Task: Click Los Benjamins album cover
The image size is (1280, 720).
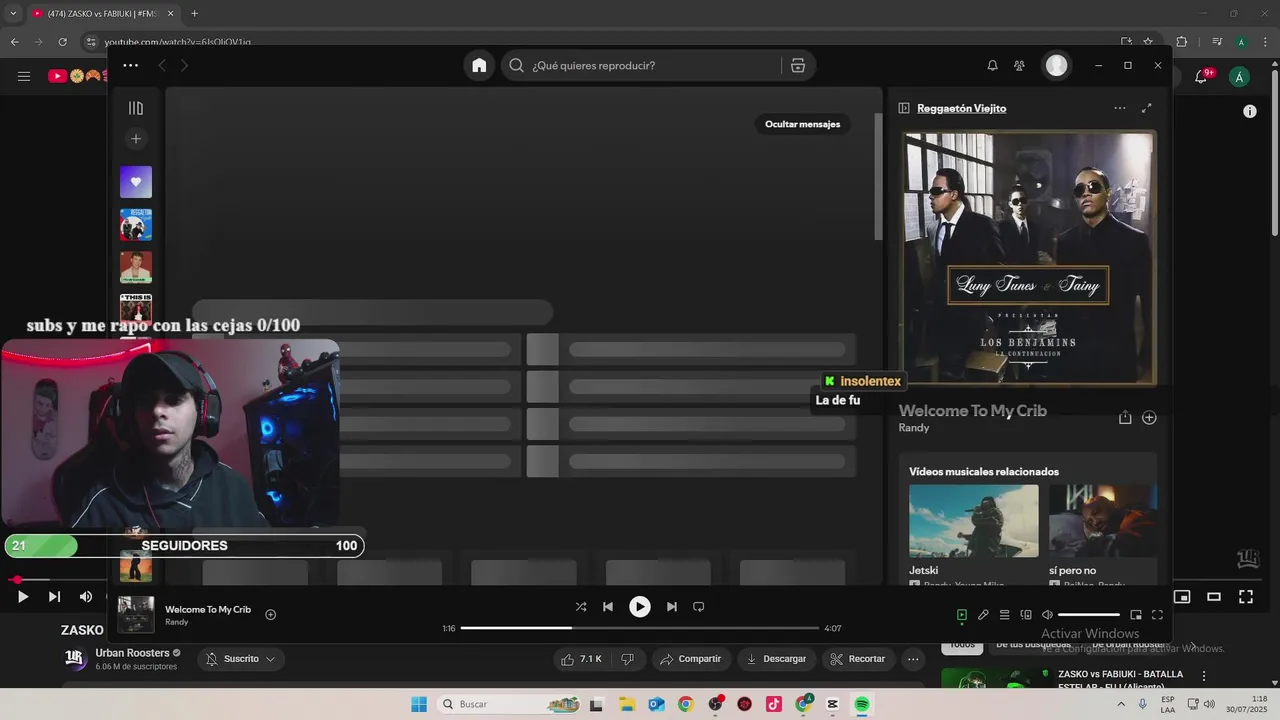Action: coord(1028,257)
